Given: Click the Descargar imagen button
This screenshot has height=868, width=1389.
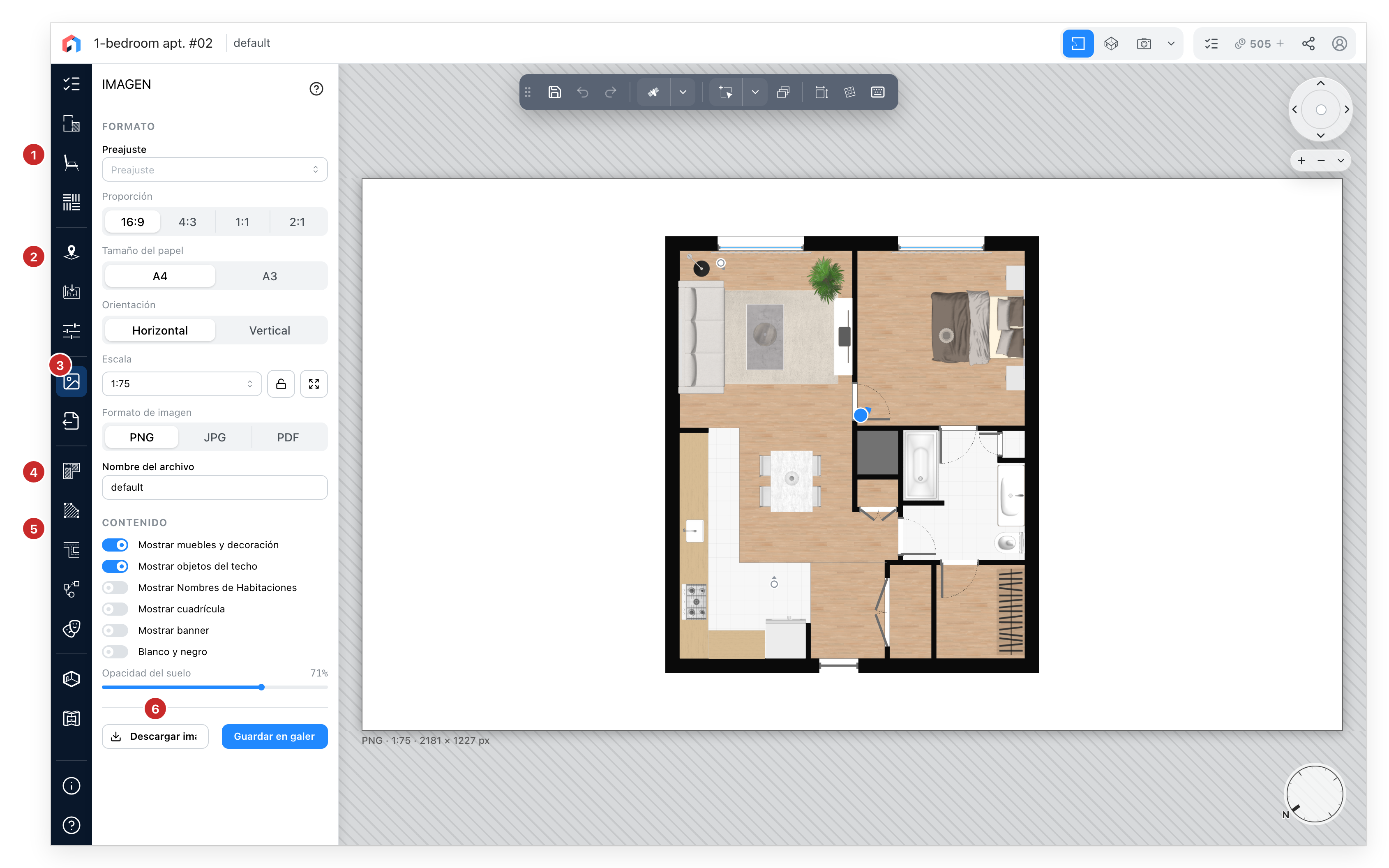Looking at the screenshot, I should 155,736.
